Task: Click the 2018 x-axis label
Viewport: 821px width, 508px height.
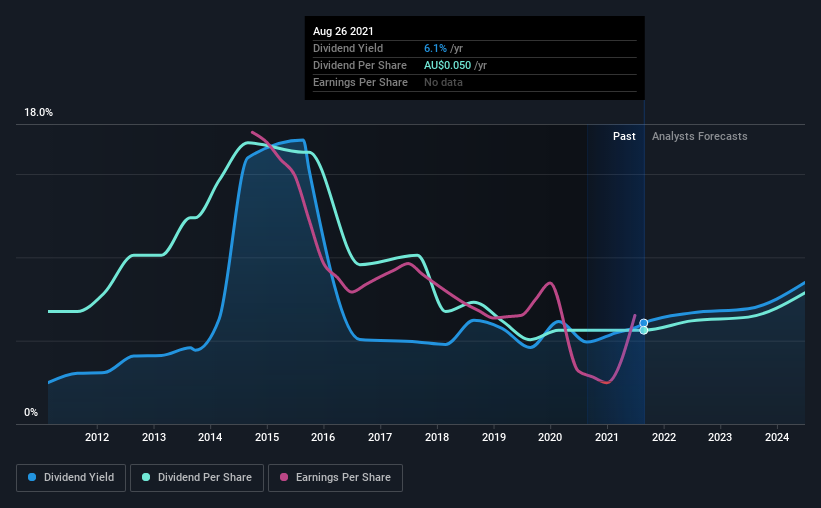Action: 437,437
